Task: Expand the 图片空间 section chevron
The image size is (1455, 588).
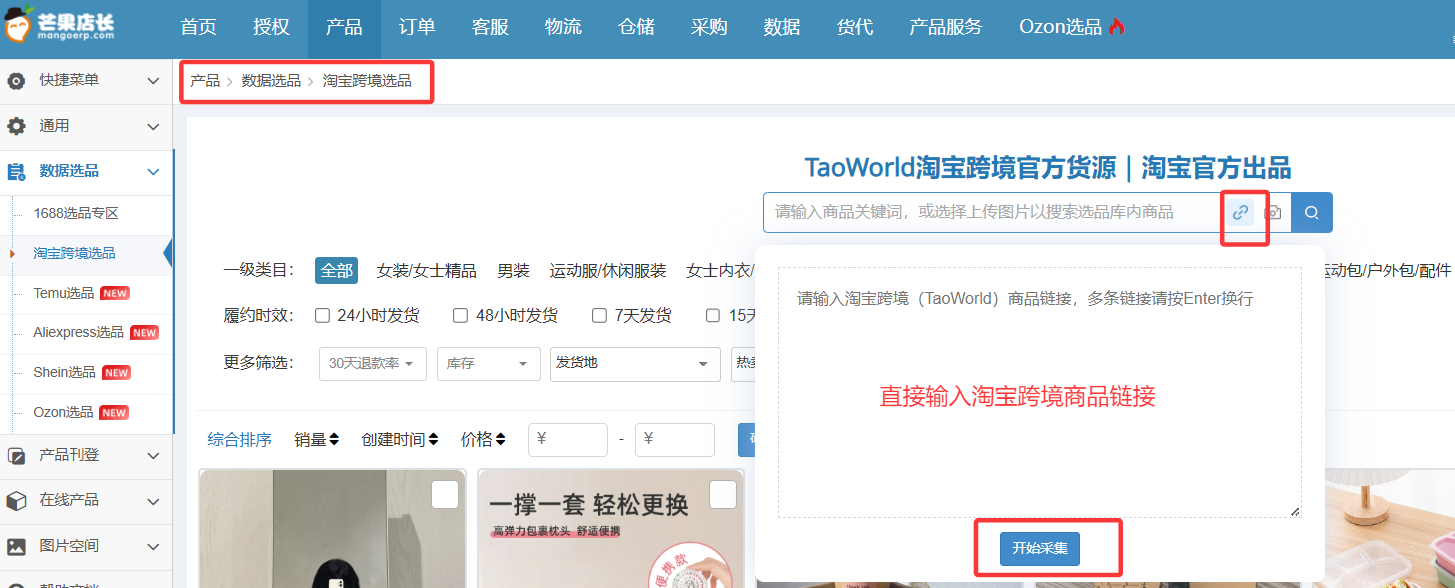Action: [x=153, y=546]
